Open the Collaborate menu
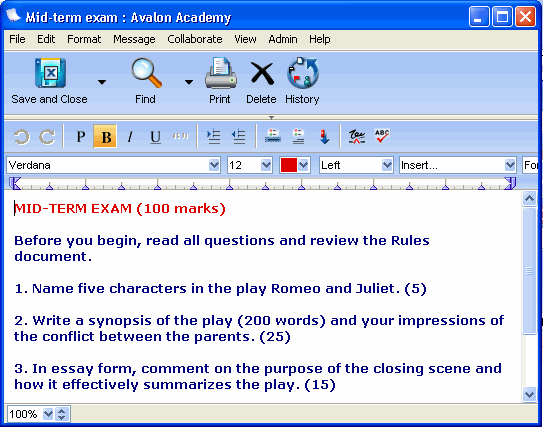Viewport: 543px width, 427px height. (195, 39)
